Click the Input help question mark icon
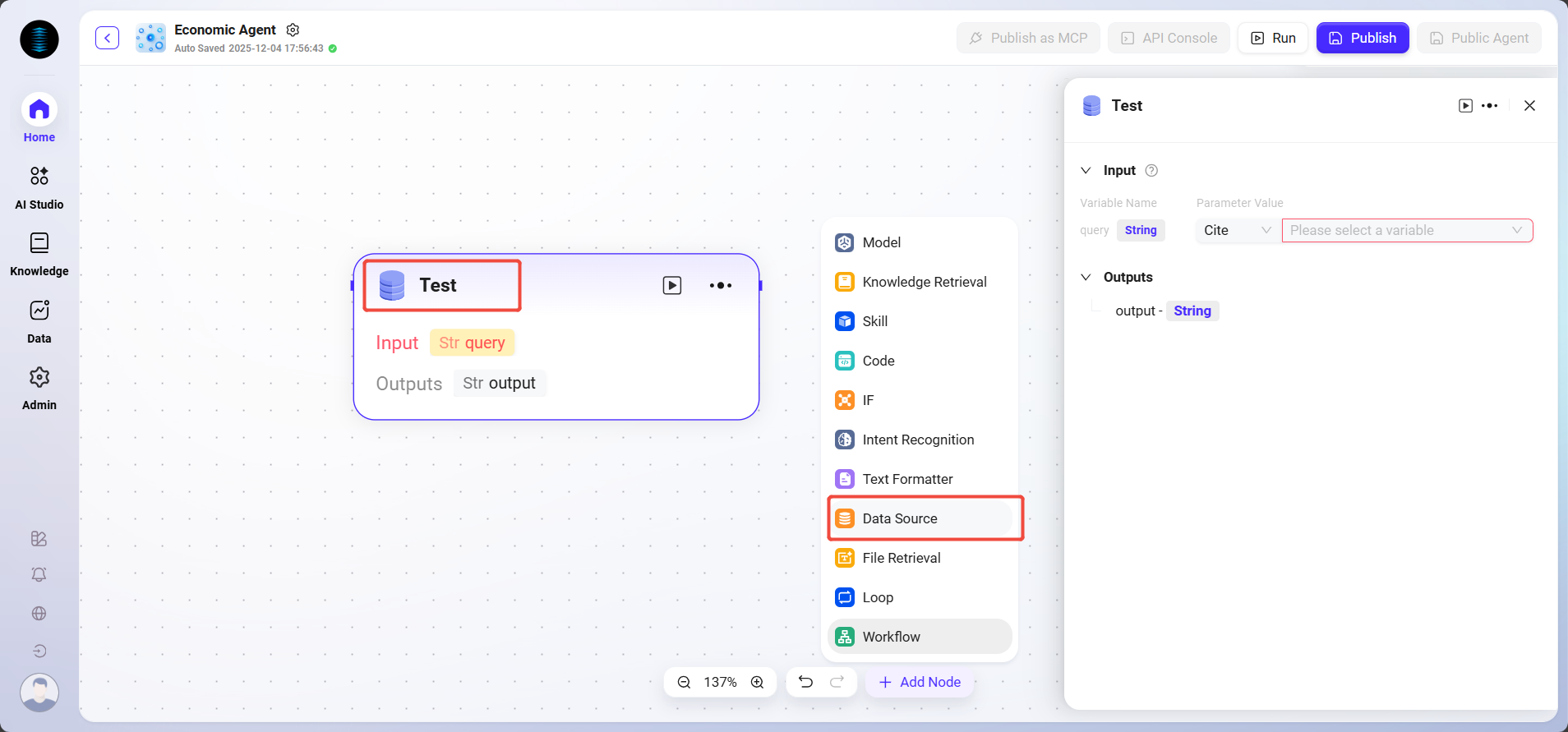Viewport: 1568px width, 732px height. 1151,170
